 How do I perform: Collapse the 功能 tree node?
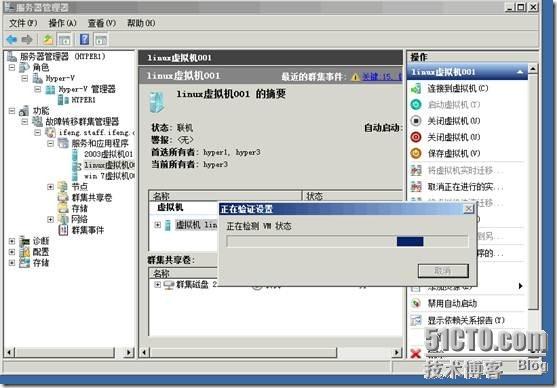click(12, 111)
